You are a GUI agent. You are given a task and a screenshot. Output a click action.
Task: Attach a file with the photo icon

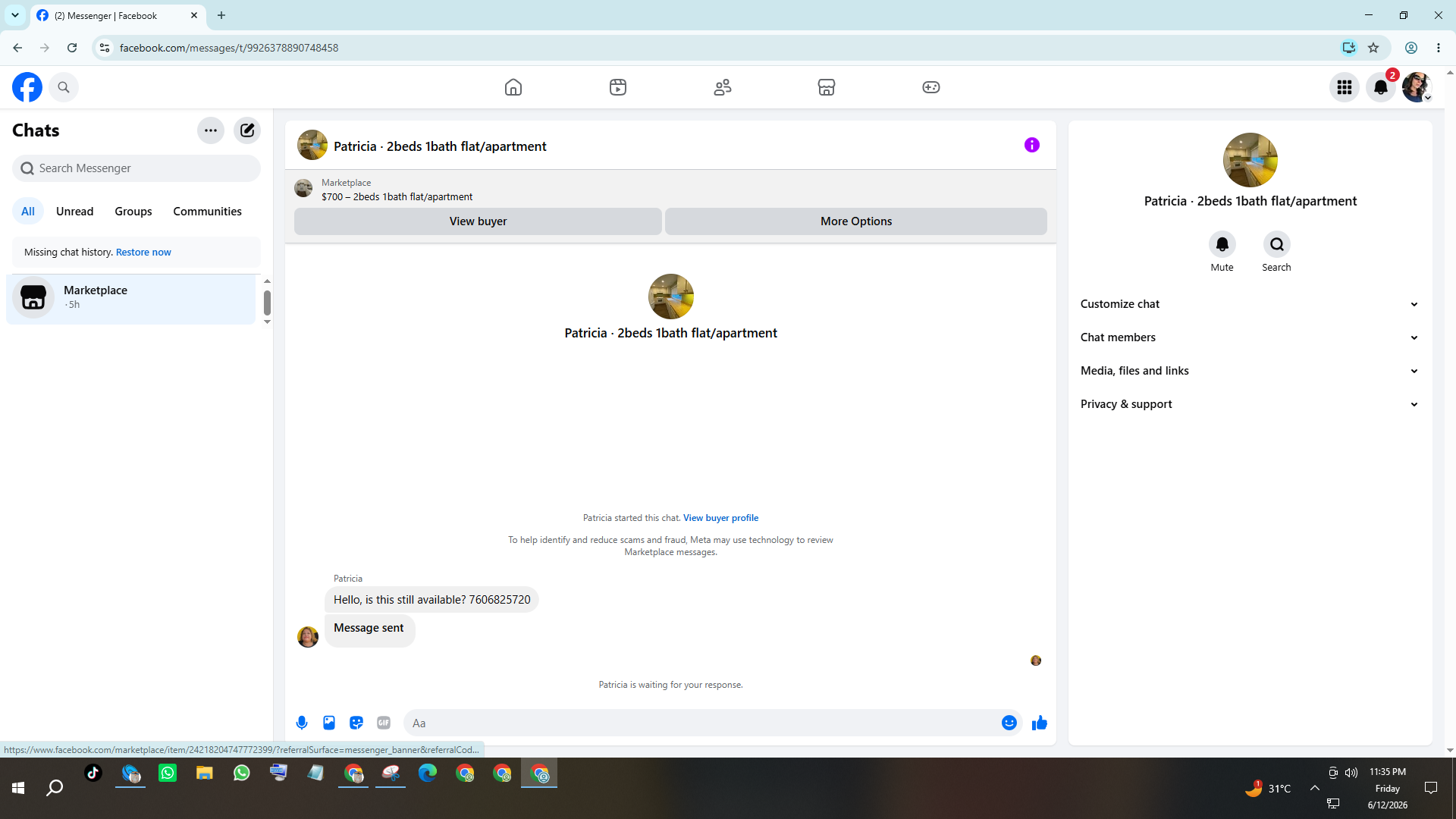click(x=329, y=723)
